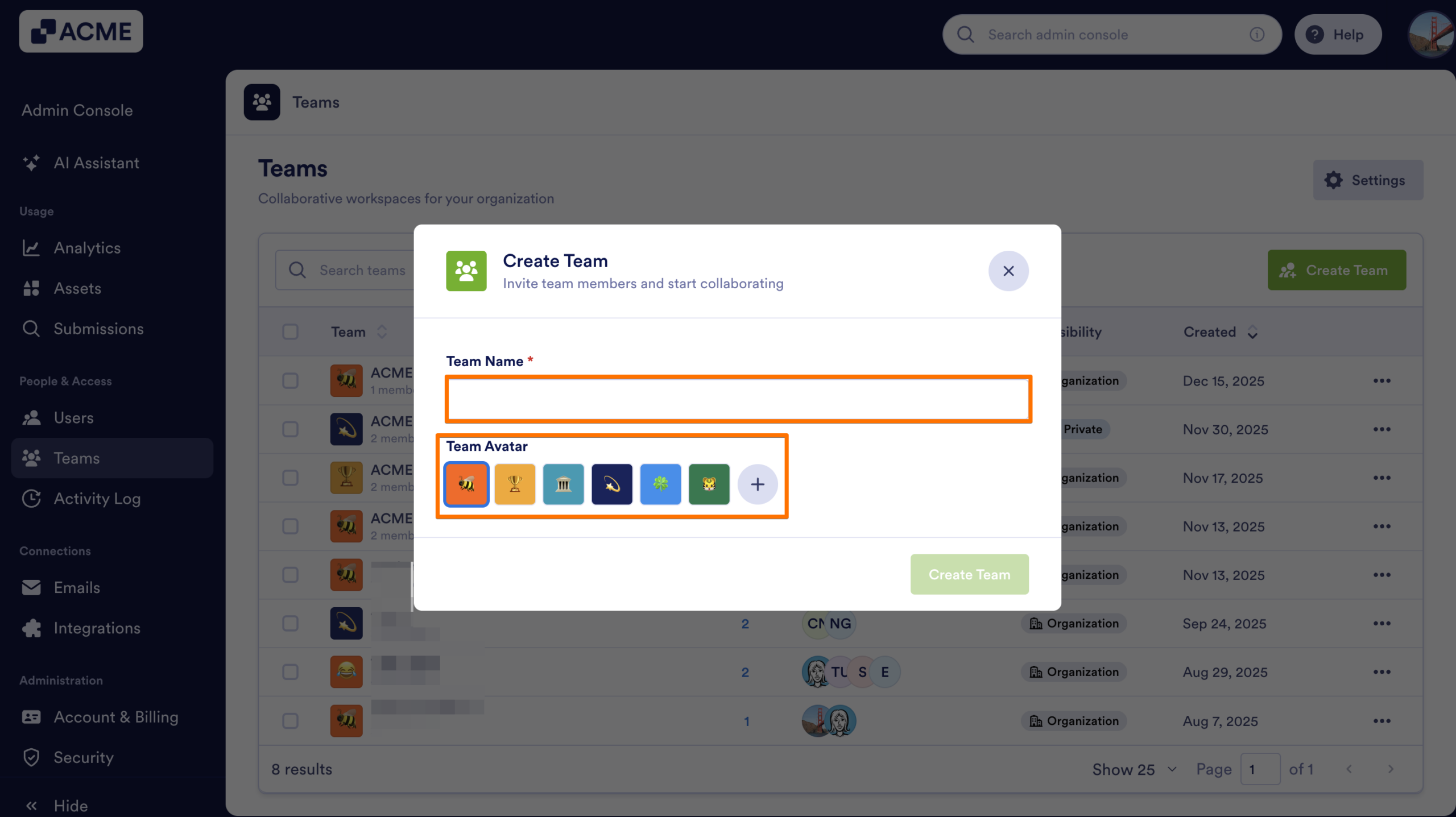Select the comet avatar option

point(611,484)
